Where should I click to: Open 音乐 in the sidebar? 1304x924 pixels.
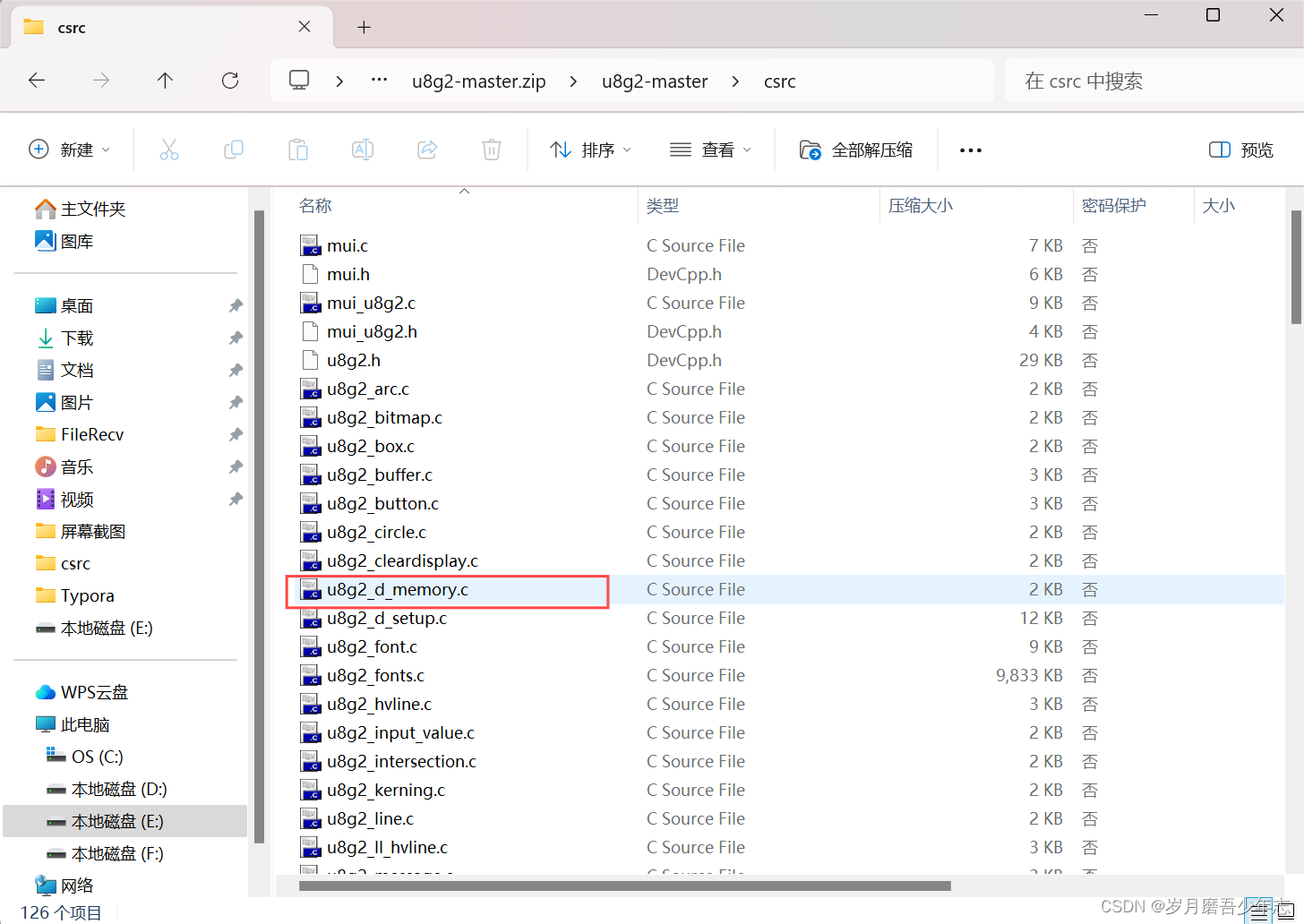pyautogui.click(x=64, y=466)
